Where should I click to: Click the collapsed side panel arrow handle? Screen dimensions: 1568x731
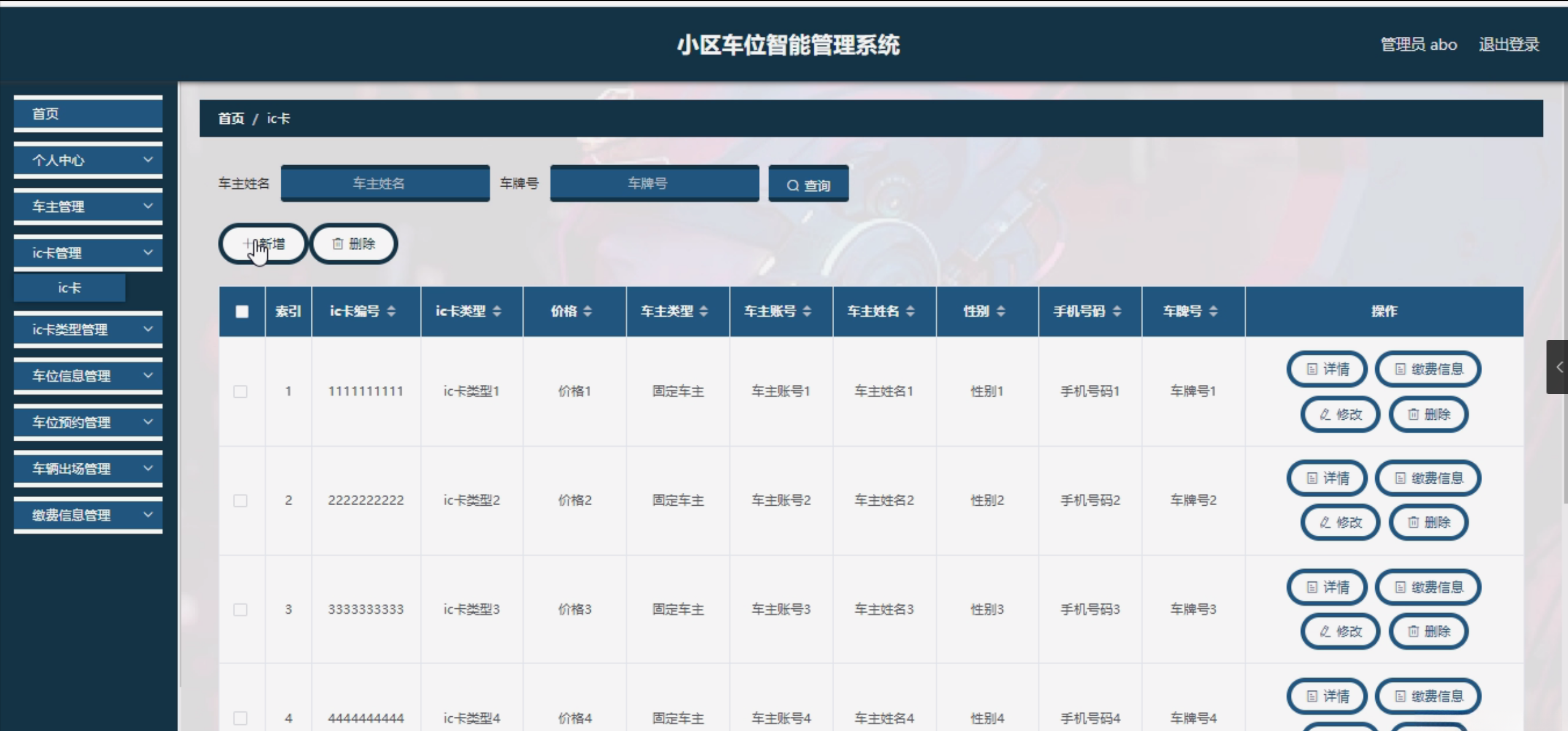pyautogui.click(x=1558, y=367)
